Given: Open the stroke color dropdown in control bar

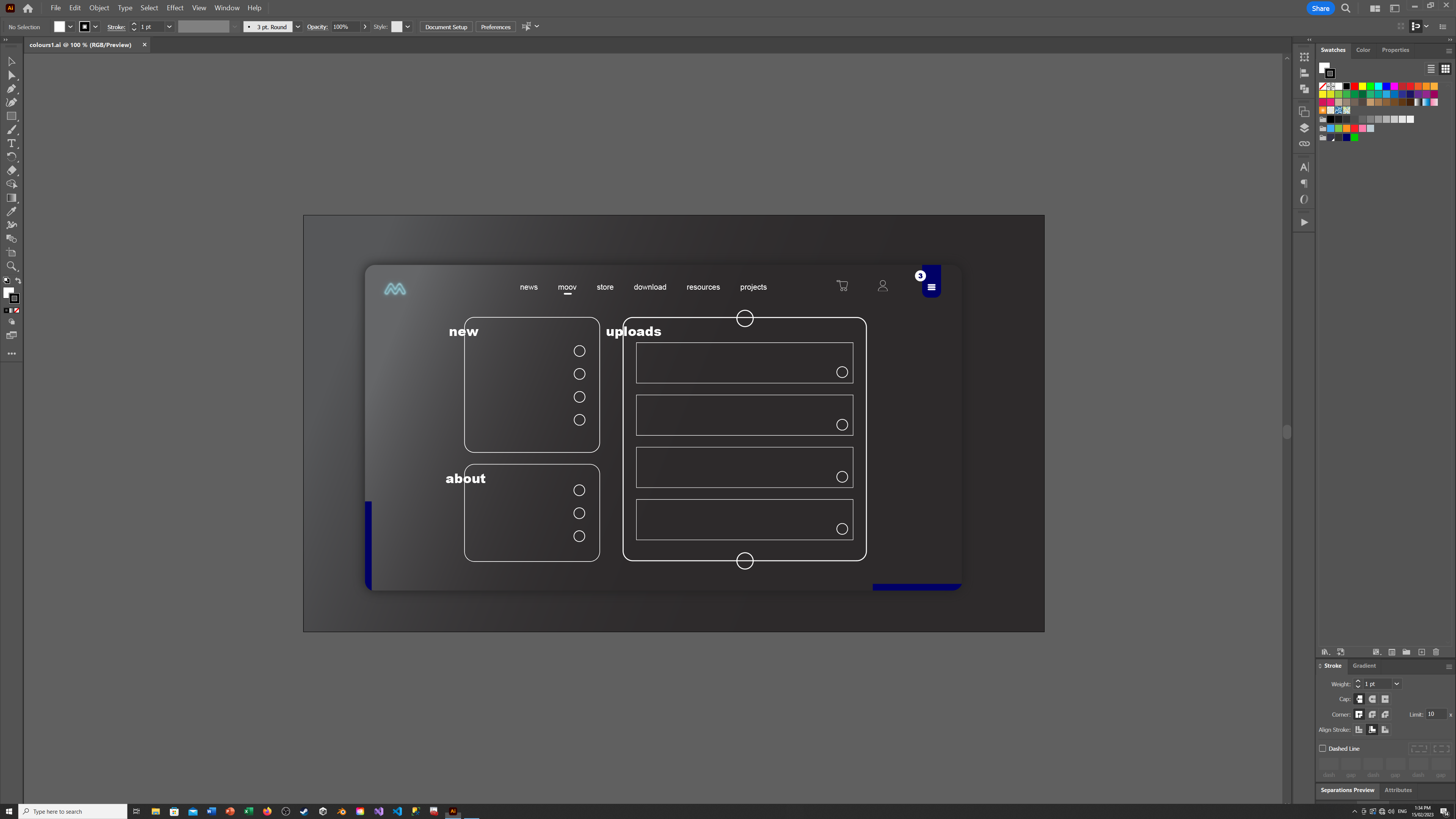Looking at the screenshot, I should (96, 27).
